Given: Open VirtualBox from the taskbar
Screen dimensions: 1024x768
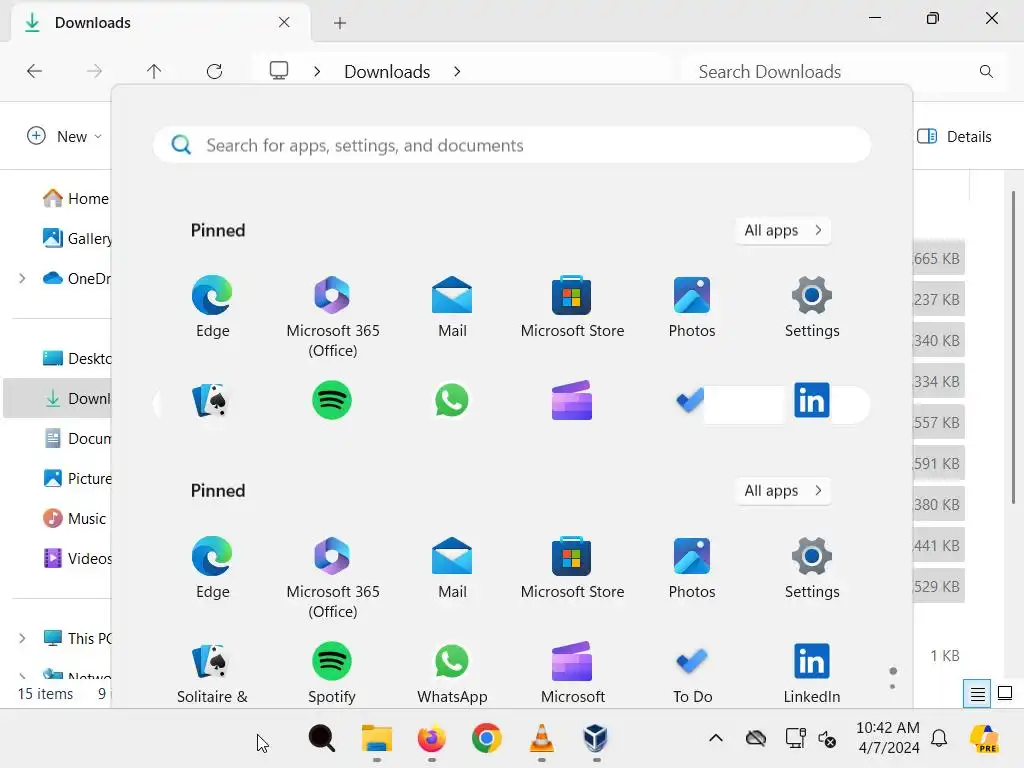Looking at the screenshot, I should 596,739.
